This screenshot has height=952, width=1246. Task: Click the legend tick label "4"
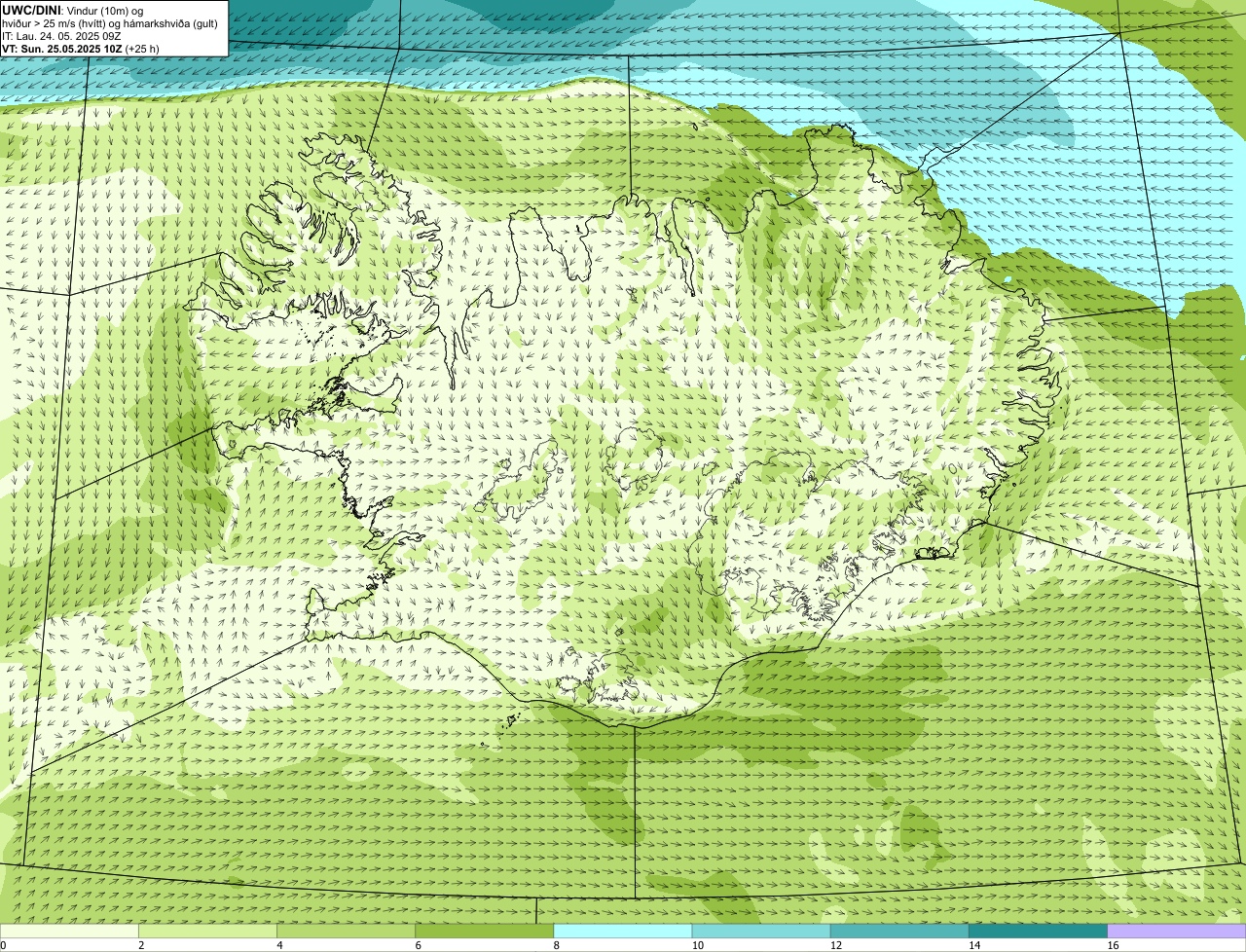click(x=279, y=945)
